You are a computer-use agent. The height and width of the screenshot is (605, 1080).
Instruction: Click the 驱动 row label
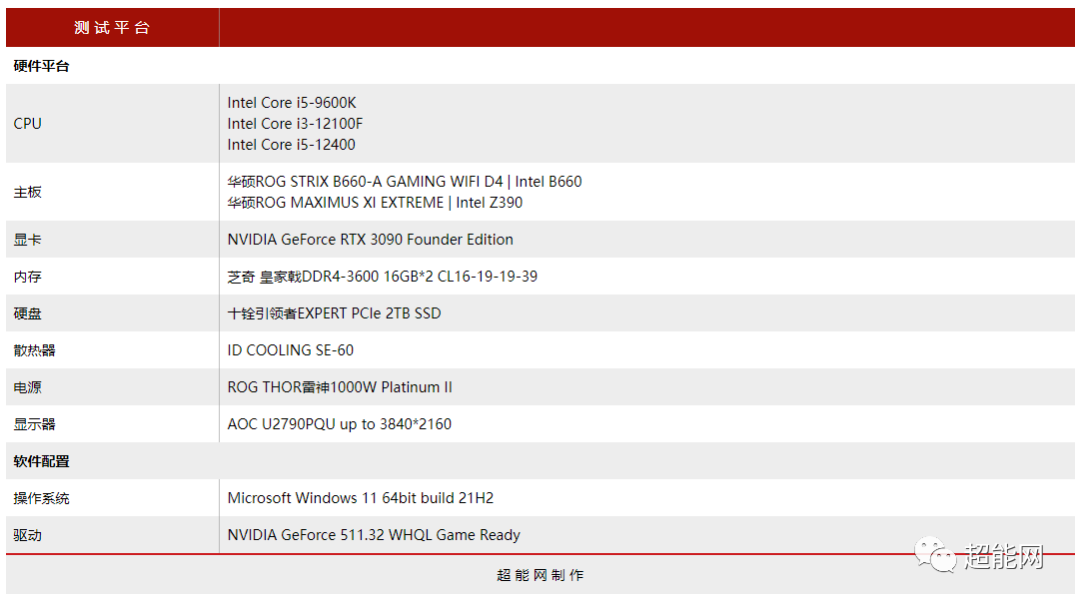tap(28, 535)
